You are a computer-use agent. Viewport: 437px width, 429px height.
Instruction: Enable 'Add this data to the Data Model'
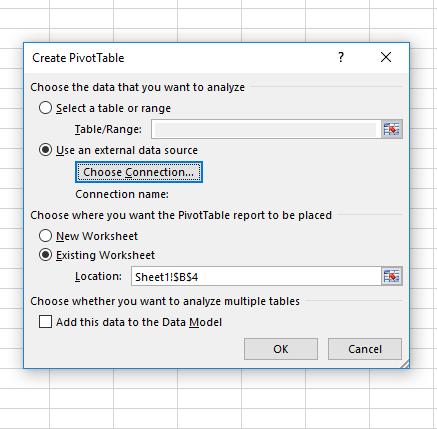45,322
